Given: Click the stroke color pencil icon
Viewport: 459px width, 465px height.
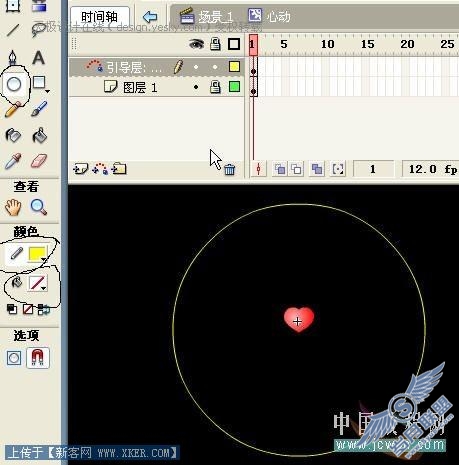Looking at the screenshot, I should point(16,253).
